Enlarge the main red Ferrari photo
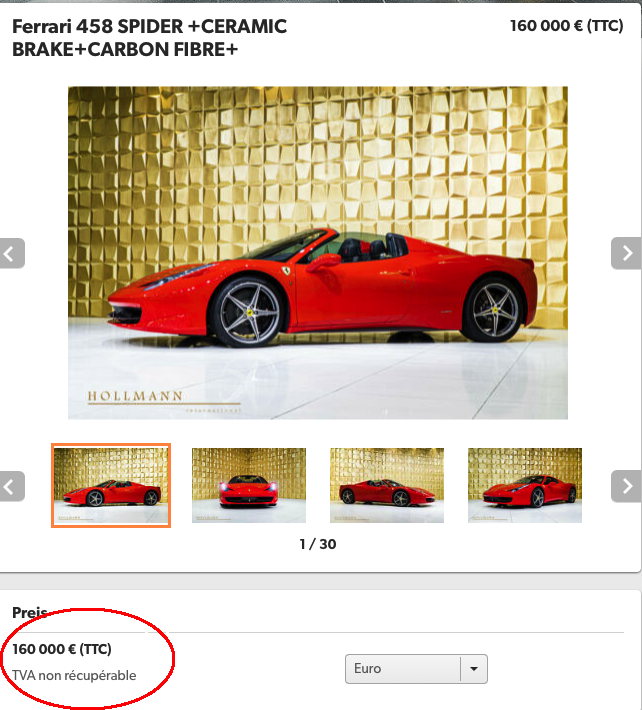This screenshot has height=710, width=642. coord(318,253)
